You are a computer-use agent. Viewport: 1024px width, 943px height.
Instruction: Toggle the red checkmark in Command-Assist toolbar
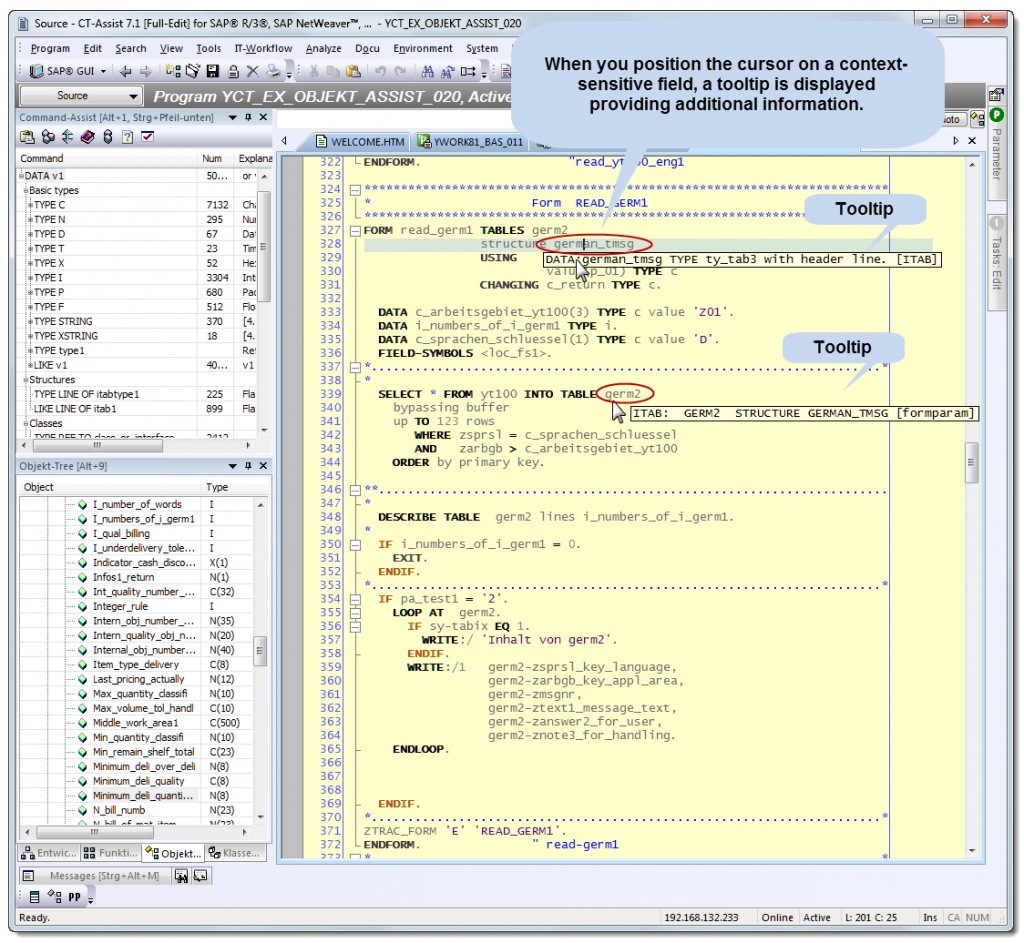[x=147, y=138]
